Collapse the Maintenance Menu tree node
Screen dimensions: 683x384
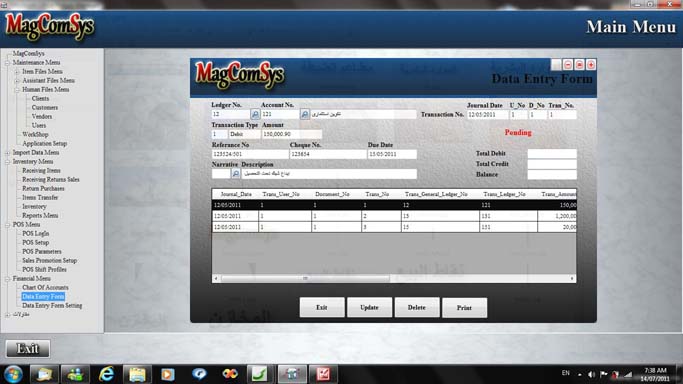(7, 63)
